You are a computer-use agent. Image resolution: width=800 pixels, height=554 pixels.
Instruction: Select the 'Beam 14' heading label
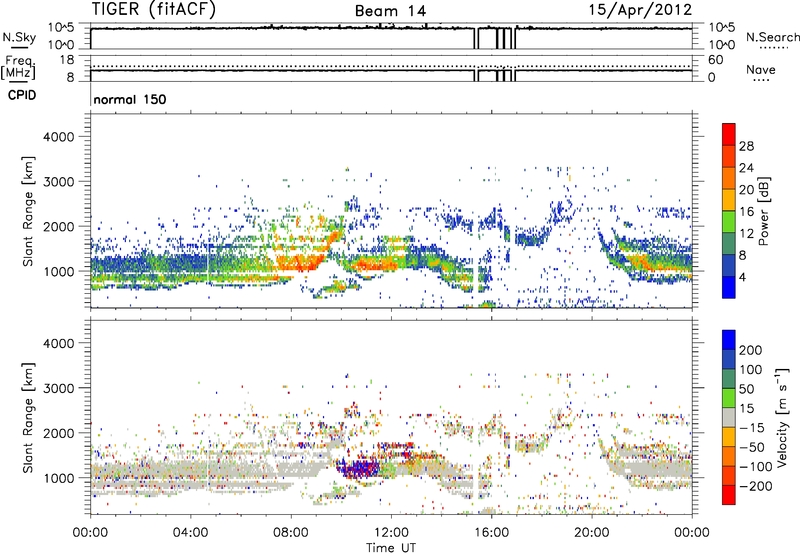[390, 11]
